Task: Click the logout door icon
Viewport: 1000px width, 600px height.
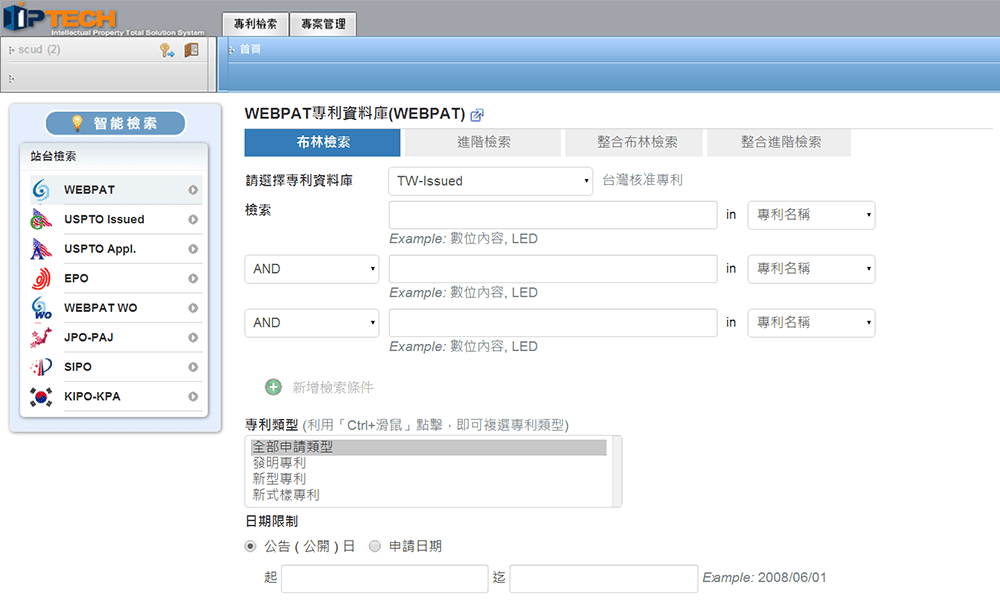Action: [x=191, y=50]
